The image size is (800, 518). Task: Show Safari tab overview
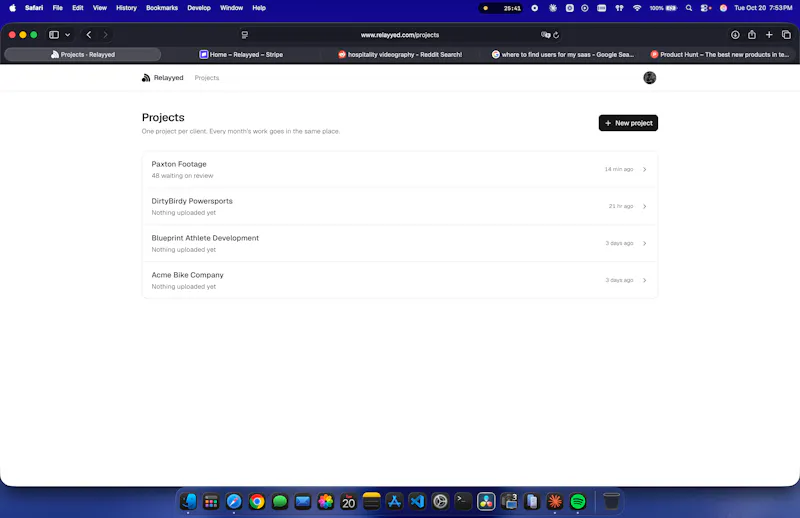pos(786,35)
